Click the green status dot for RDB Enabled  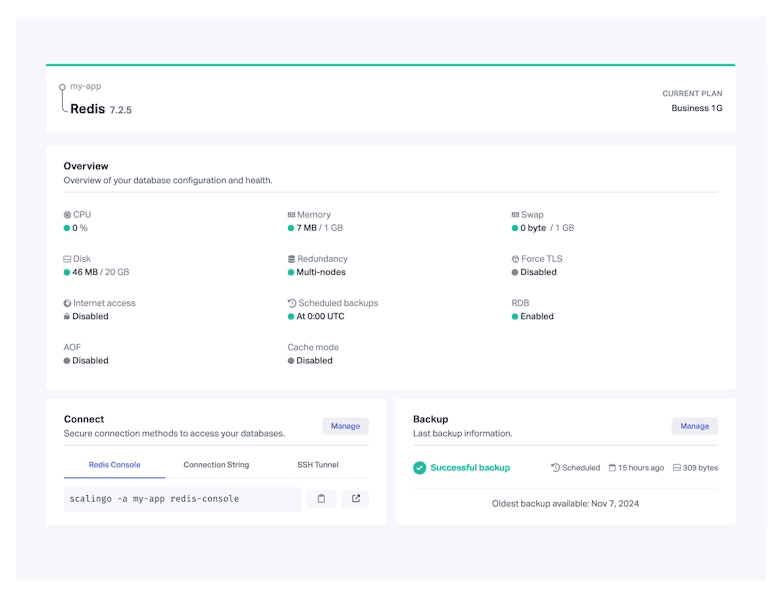(514, 316)
